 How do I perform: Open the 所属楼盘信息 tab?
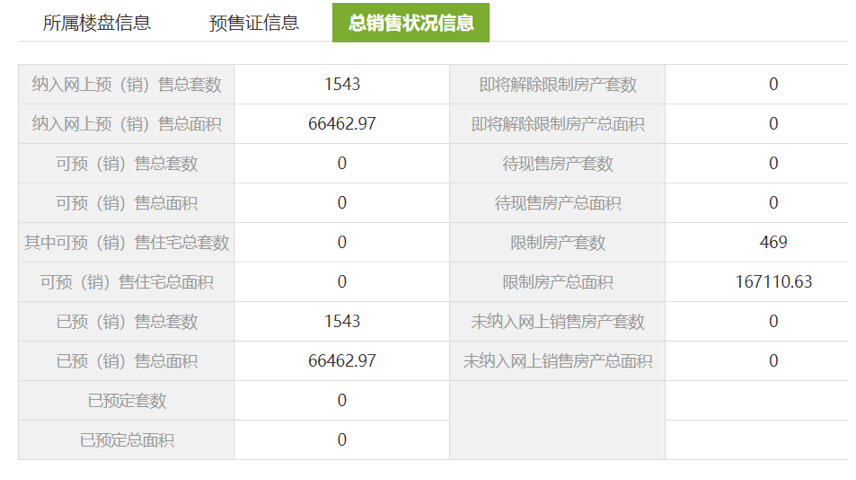[x=97, y=23]
